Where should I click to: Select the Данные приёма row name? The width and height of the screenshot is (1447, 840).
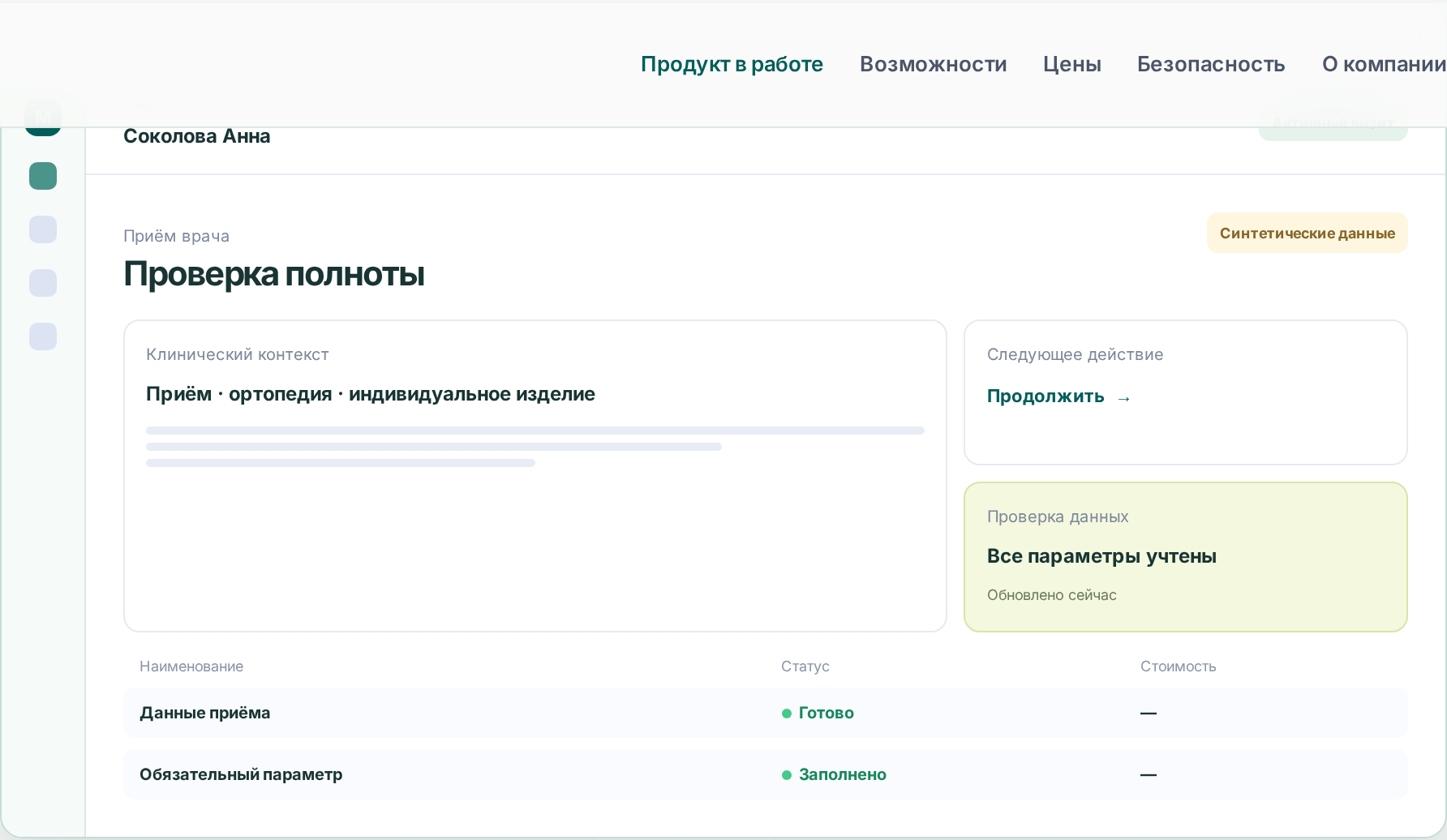coord(204,713)
